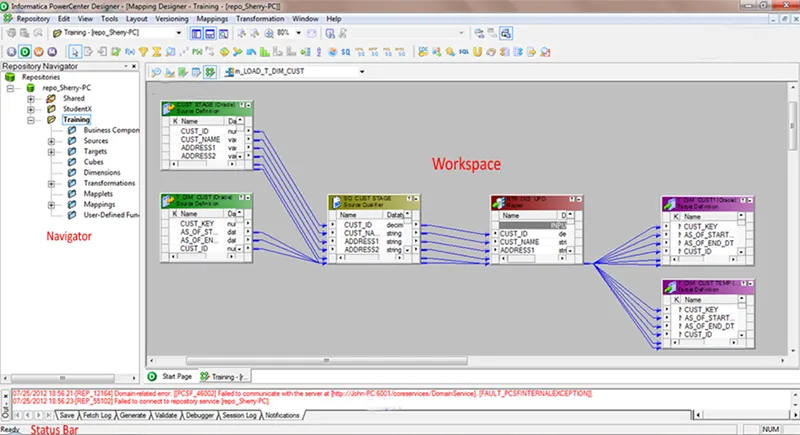Switch to the Debugger output tab

coord(199,416)
